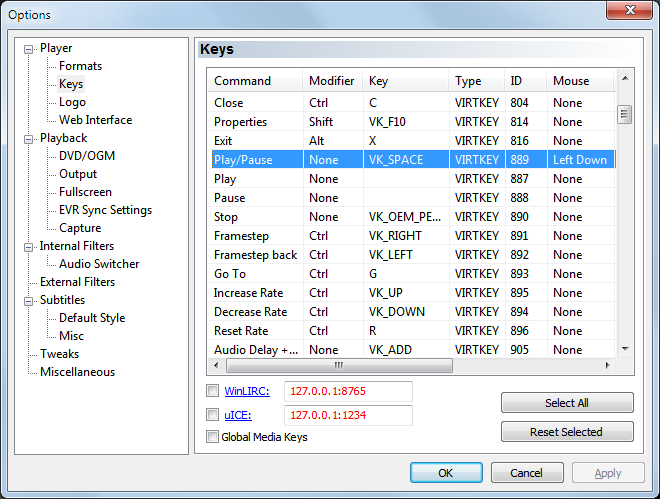Edit the WinLIRC address field
This screenshot has width=660, height=499.
point(348,391)
